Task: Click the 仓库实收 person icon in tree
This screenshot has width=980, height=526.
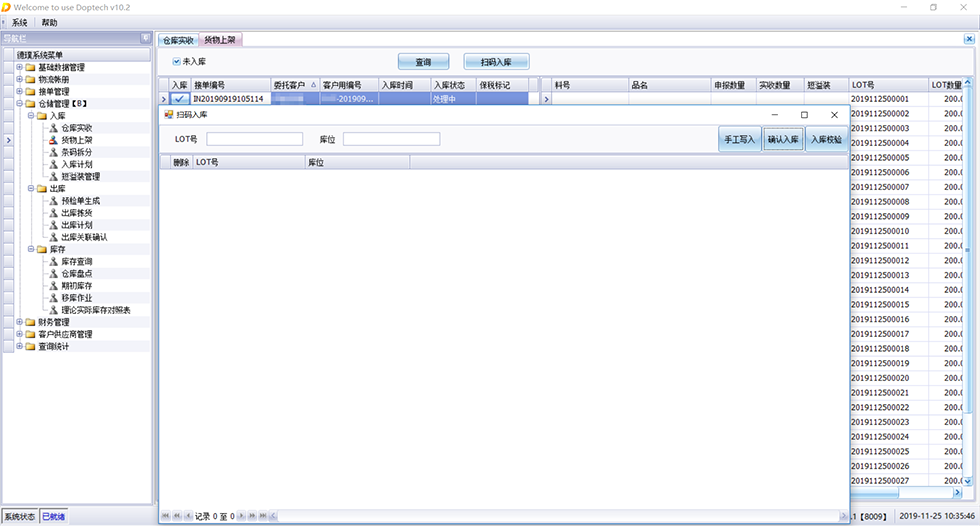Action: 54,128
